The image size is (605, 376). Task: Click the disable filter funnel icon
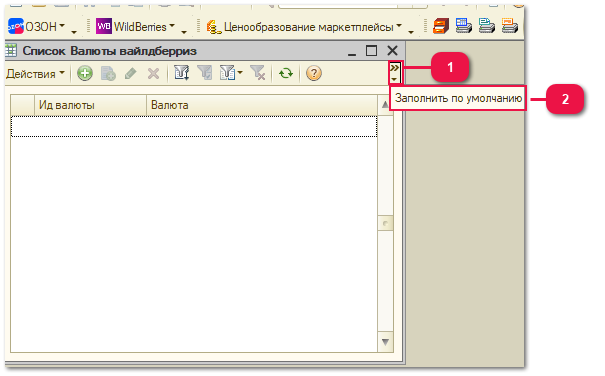pyautogui.click(x=257, y=73)
